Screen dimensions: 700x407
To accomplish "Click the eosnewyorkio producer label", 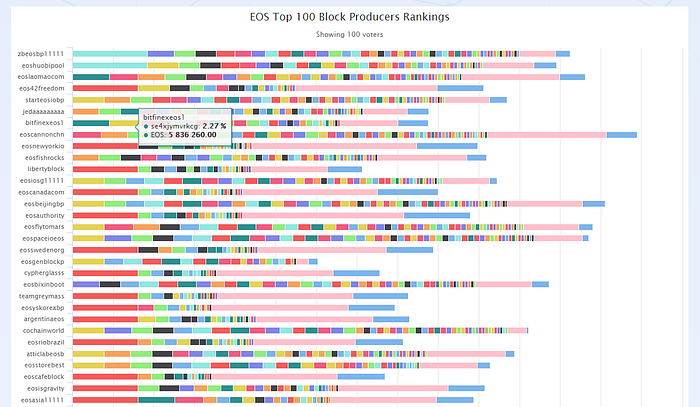I will [43, 146].
